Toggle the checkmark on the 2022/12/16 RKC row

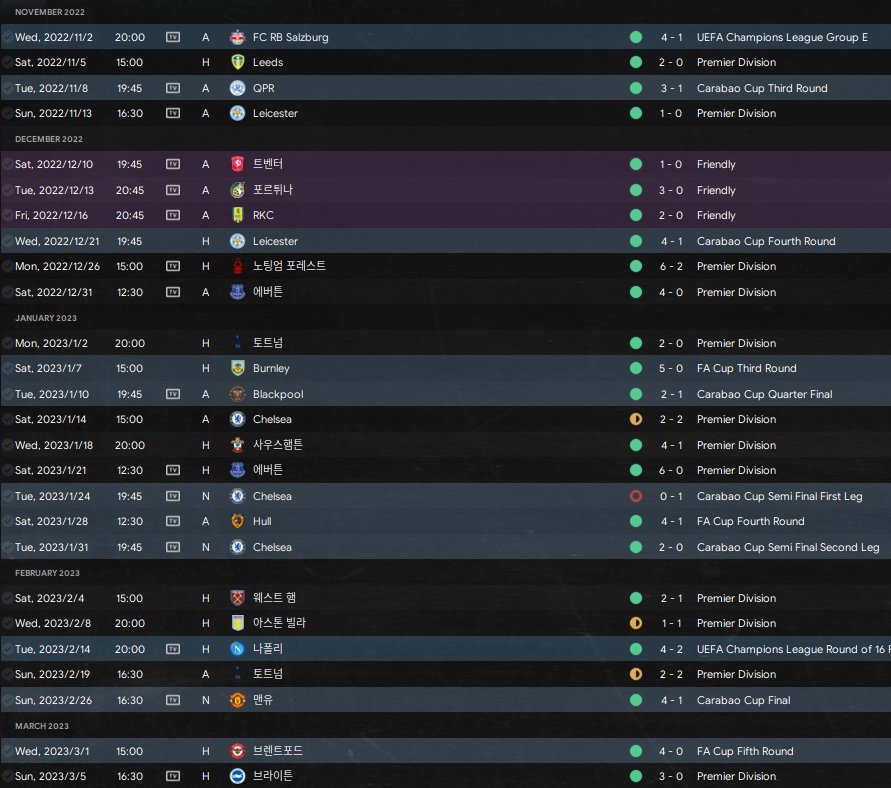pos(8,215)
